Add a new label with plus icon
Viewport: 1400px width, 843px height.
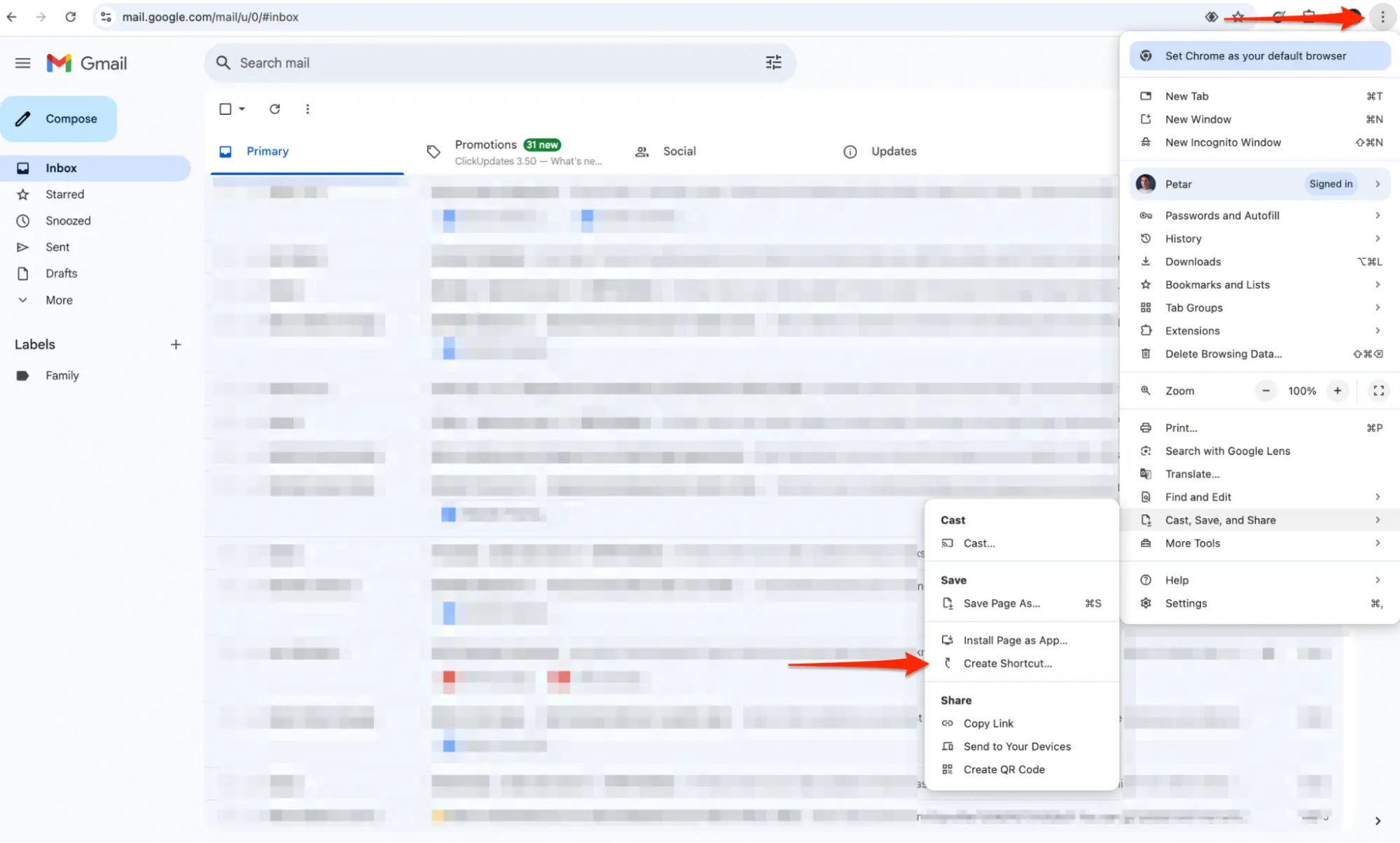(176, 344)
